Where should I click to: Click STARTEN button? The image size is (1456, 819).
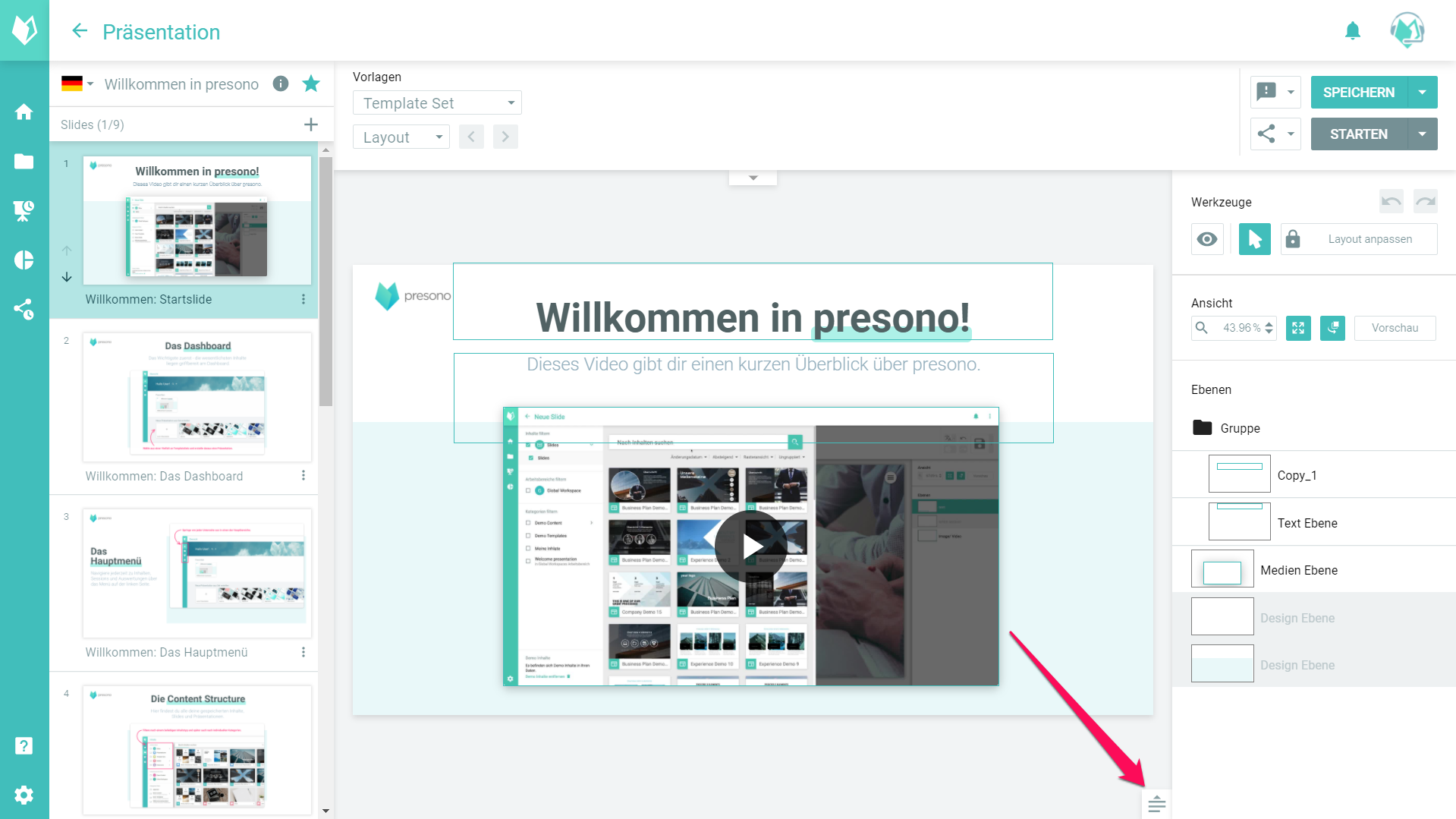1359,134
